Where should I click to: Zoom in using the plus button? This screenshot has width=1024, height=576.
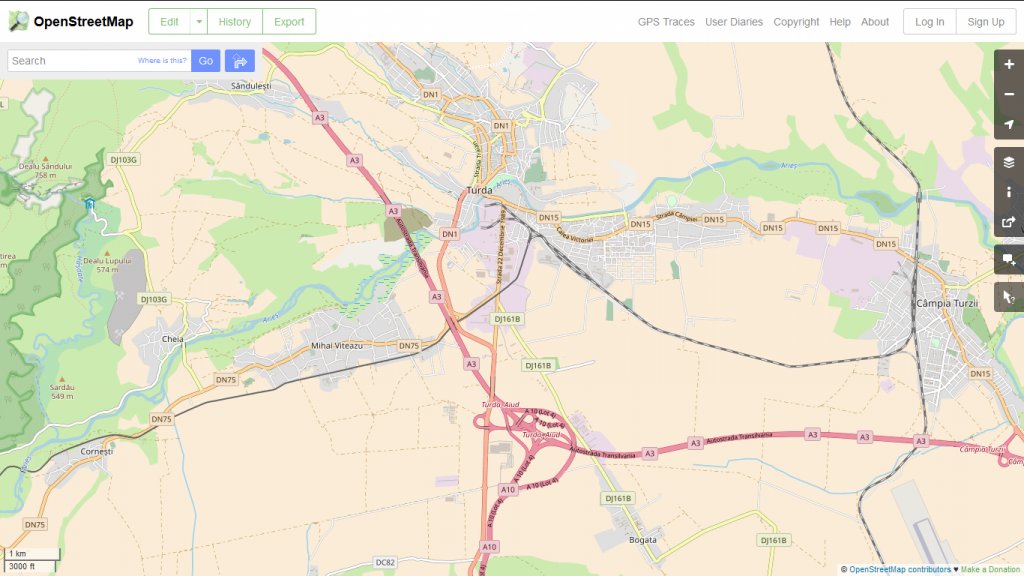tap(1008, 64)
